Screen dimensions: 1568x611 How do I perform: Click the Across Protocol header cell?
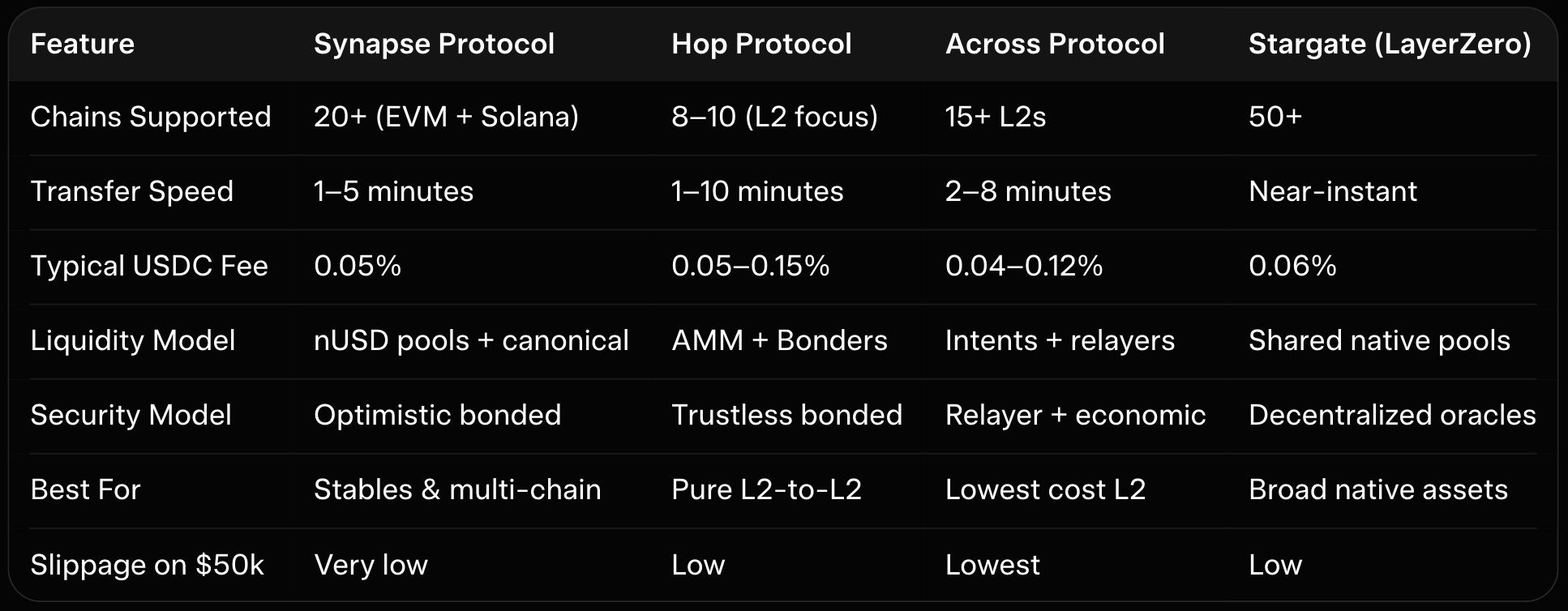pos(1055,44)
